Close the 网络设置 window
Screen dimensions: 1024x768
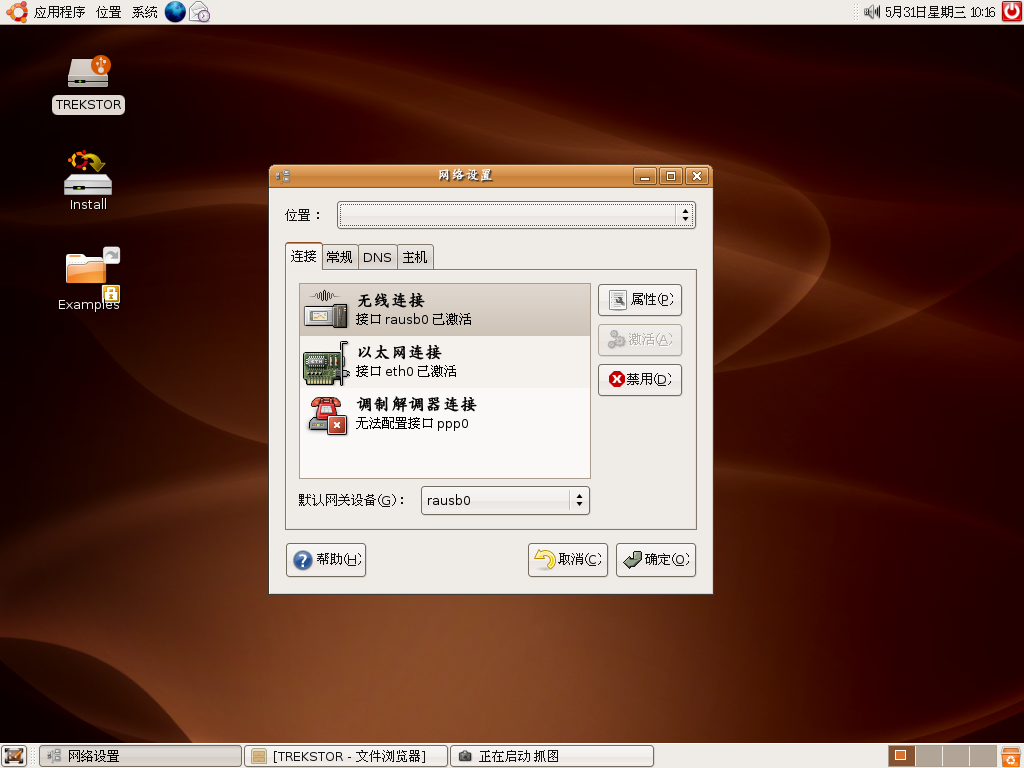[697, 176]
